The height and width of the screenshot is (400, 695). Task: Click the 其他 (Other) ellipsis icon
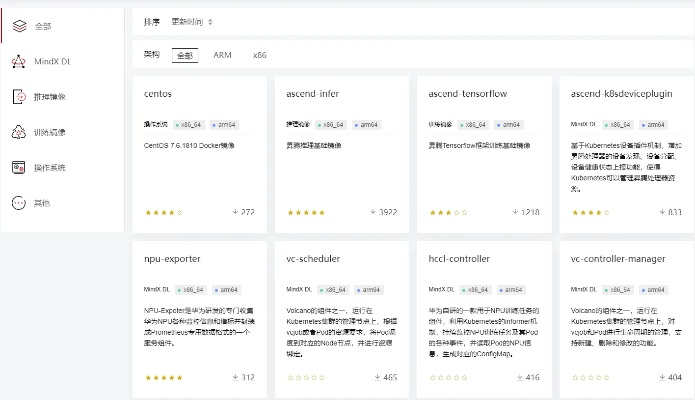point(18,202)
